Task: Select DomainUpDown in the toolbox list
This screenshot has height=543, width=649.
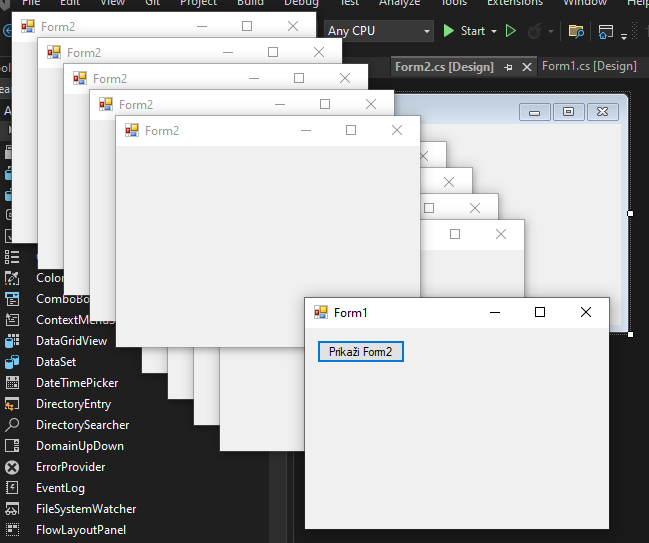Action: pyautogui.click(x=80, y=446)
